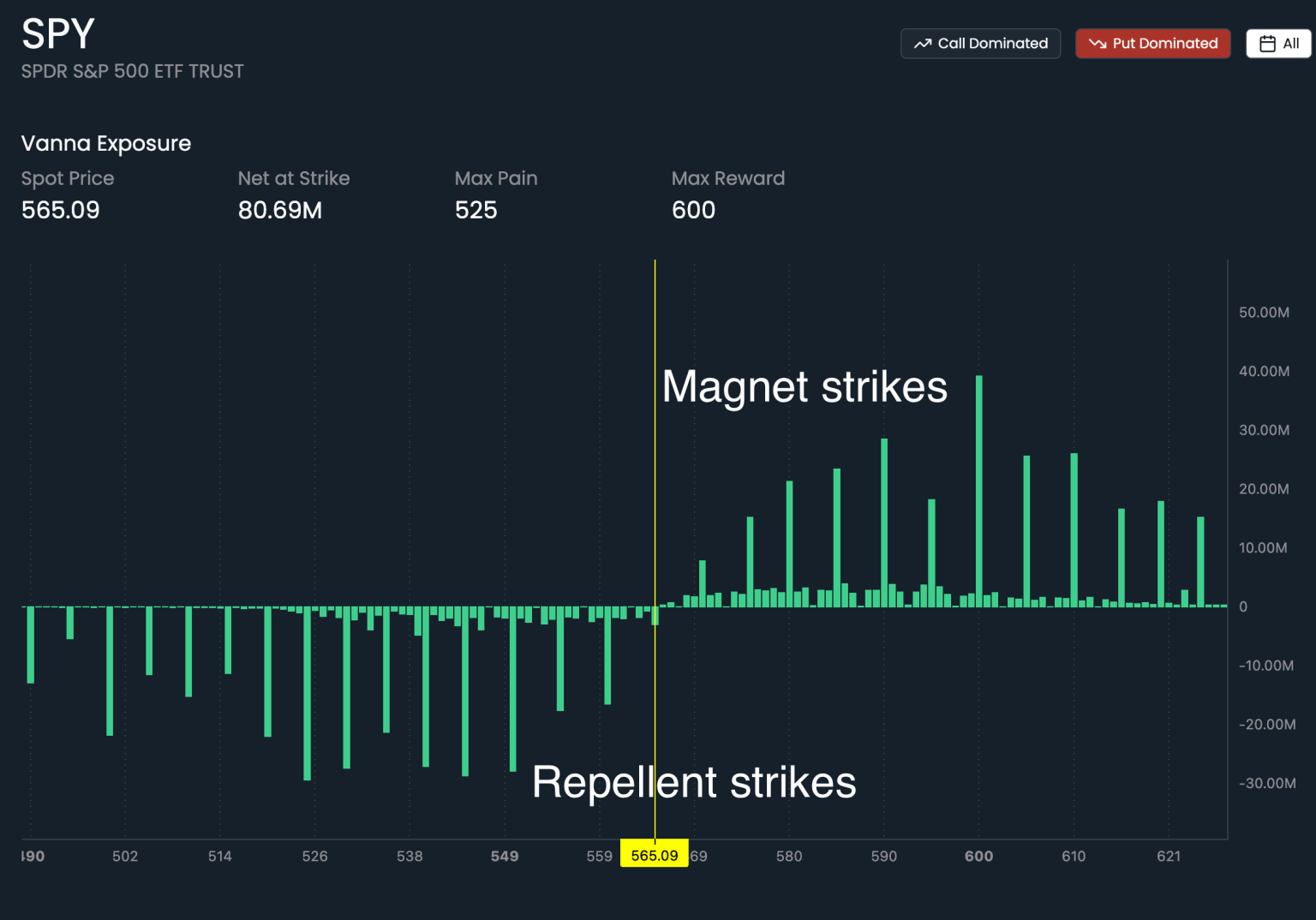Image resolution: width=1316 pixels, height=920 pixels.
Task: Select the Call Dominated filter button
Action: 980,44
